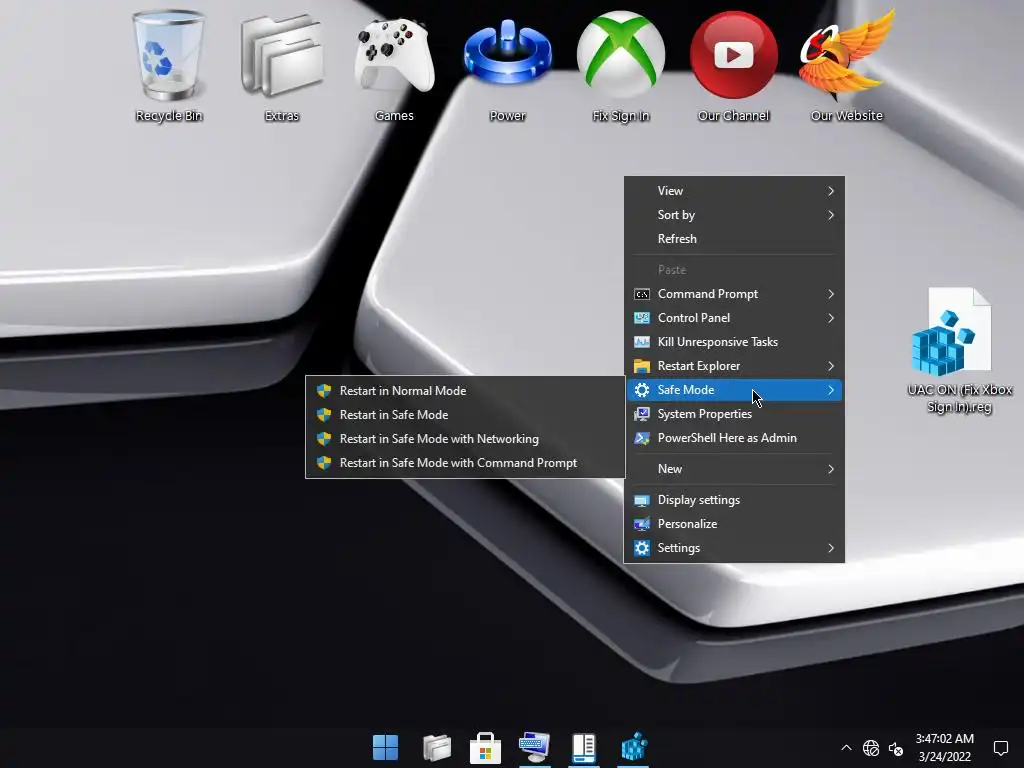Click the Safe Mode gear icon
Image resolution: width=1024 pixels, height=768 pixels.
click(642, 390)
